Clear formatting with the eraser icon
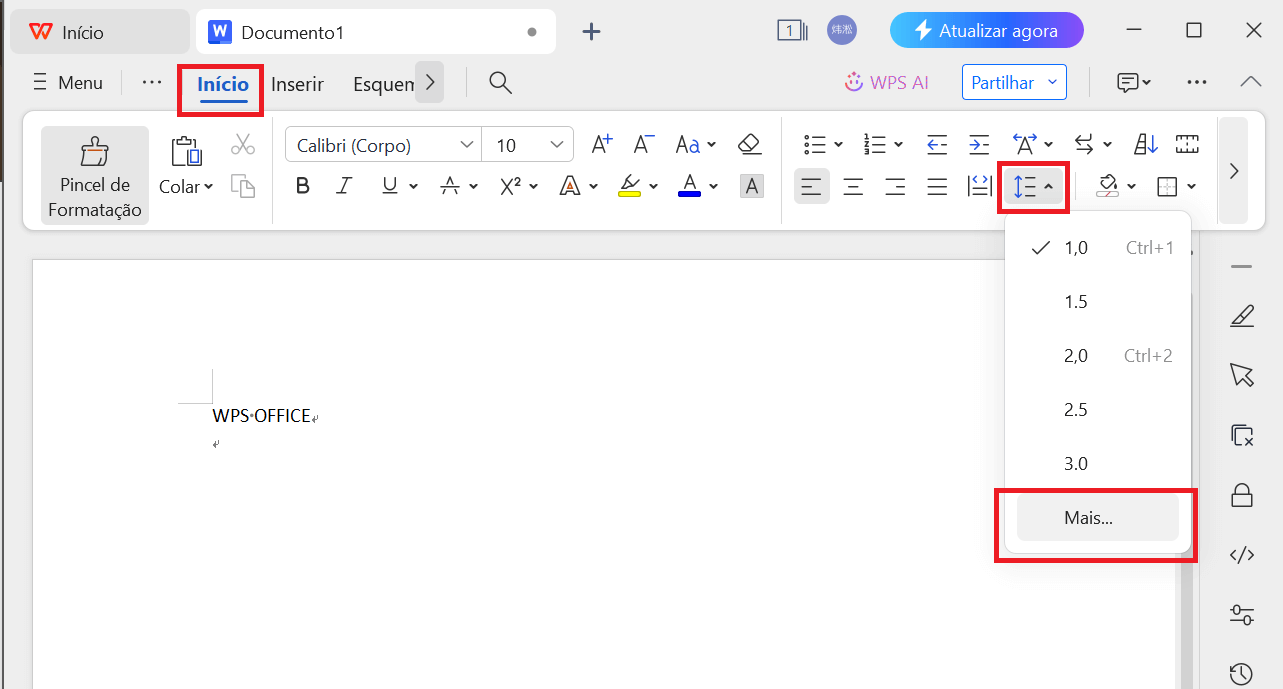The width and height of the screenshot is (1283, 689). 749,144
